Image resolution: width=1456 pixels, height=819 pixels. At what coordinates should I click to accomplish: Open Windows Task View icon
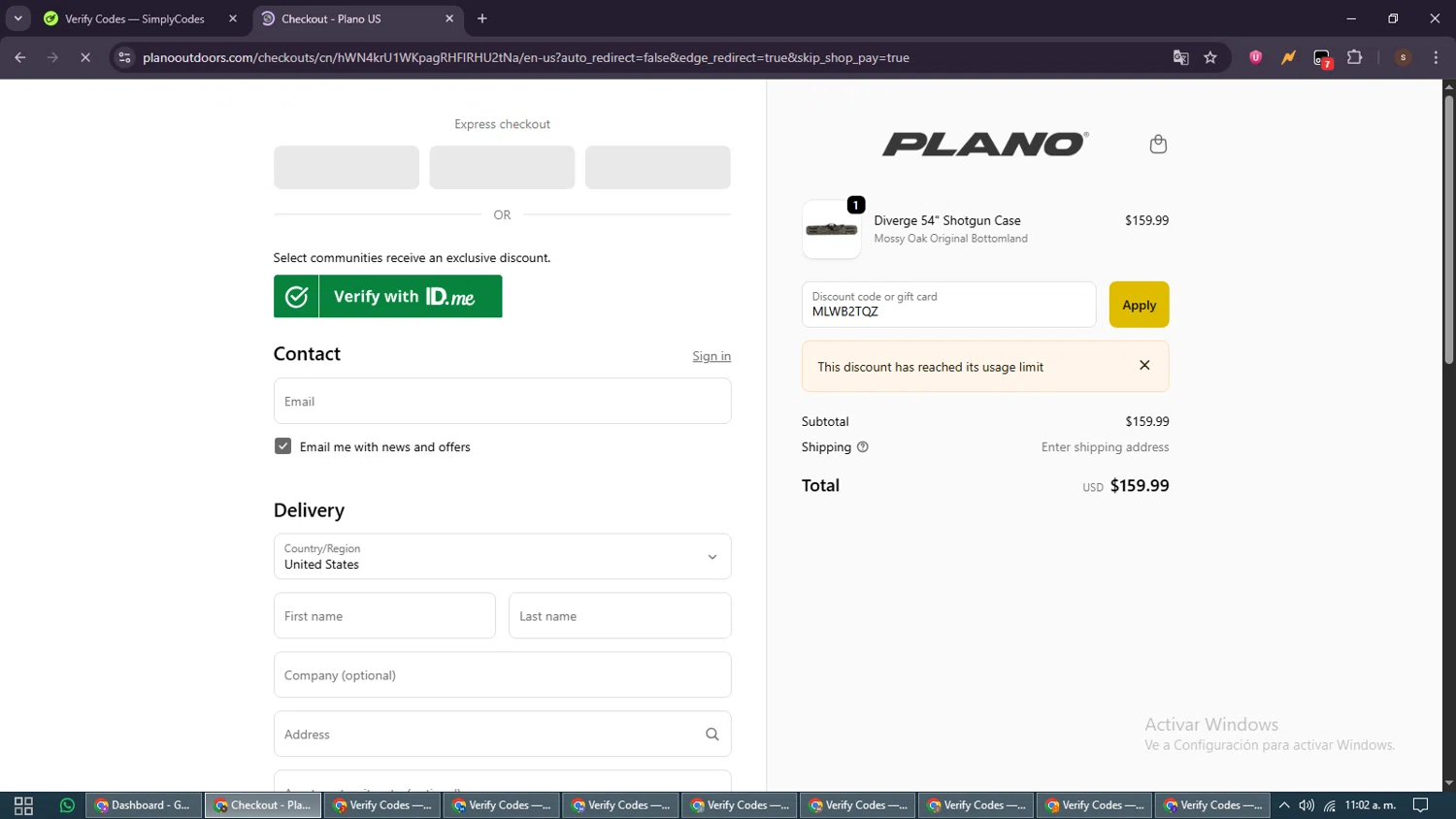[x=24, y=805]
